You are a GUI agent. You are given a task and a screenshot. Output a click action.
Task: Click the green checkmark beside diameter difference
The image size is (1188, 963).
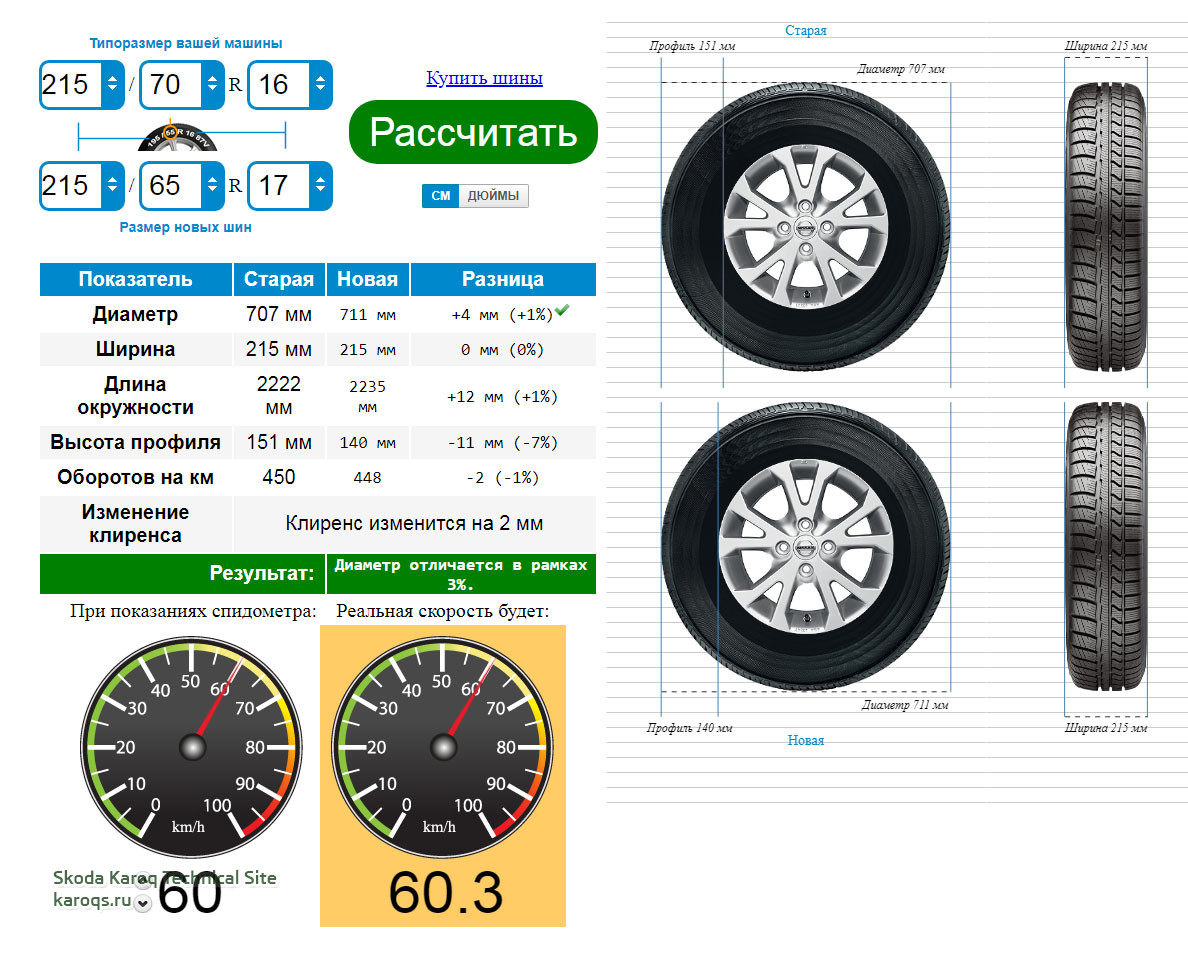(x=562, y=311)
